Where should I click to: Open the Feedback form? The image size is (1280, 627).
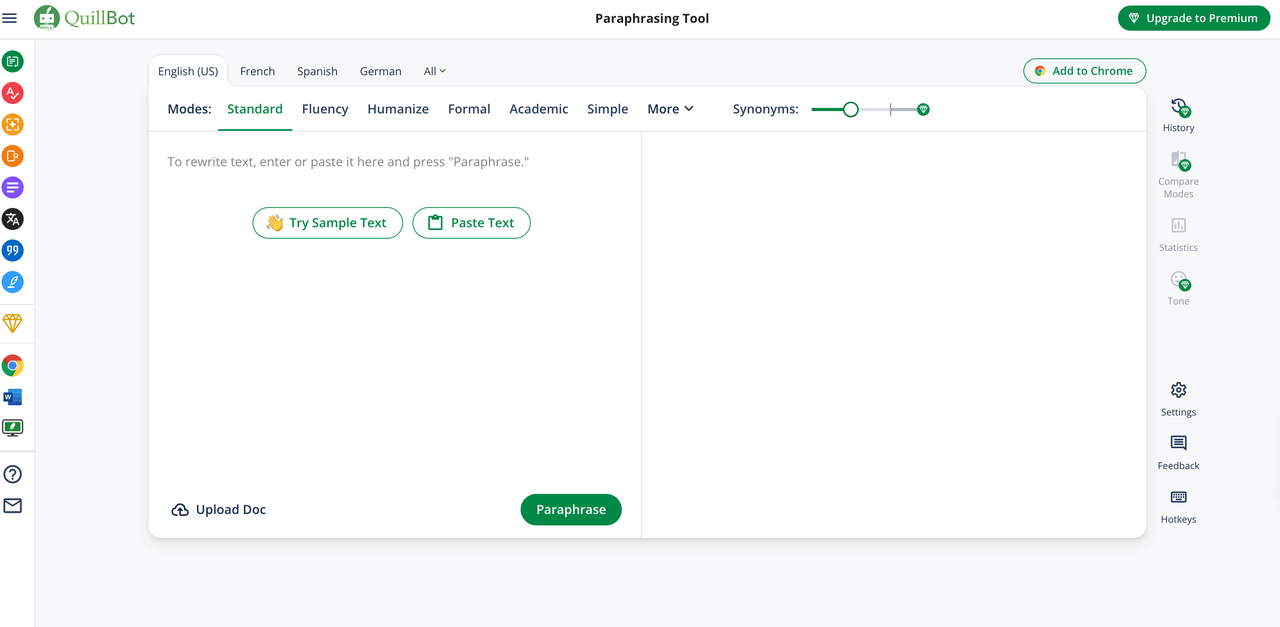tap(1179, 453)
